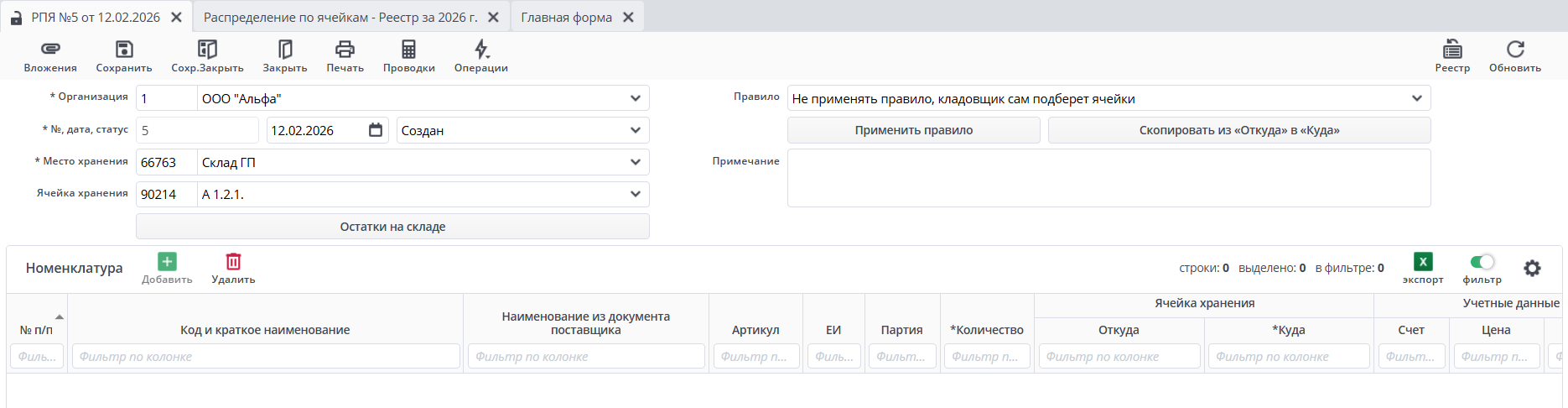Open the date picker calendar icon
Image resolution: width=1568 pixels, height=408 pixels.
[x=376, y=130]
